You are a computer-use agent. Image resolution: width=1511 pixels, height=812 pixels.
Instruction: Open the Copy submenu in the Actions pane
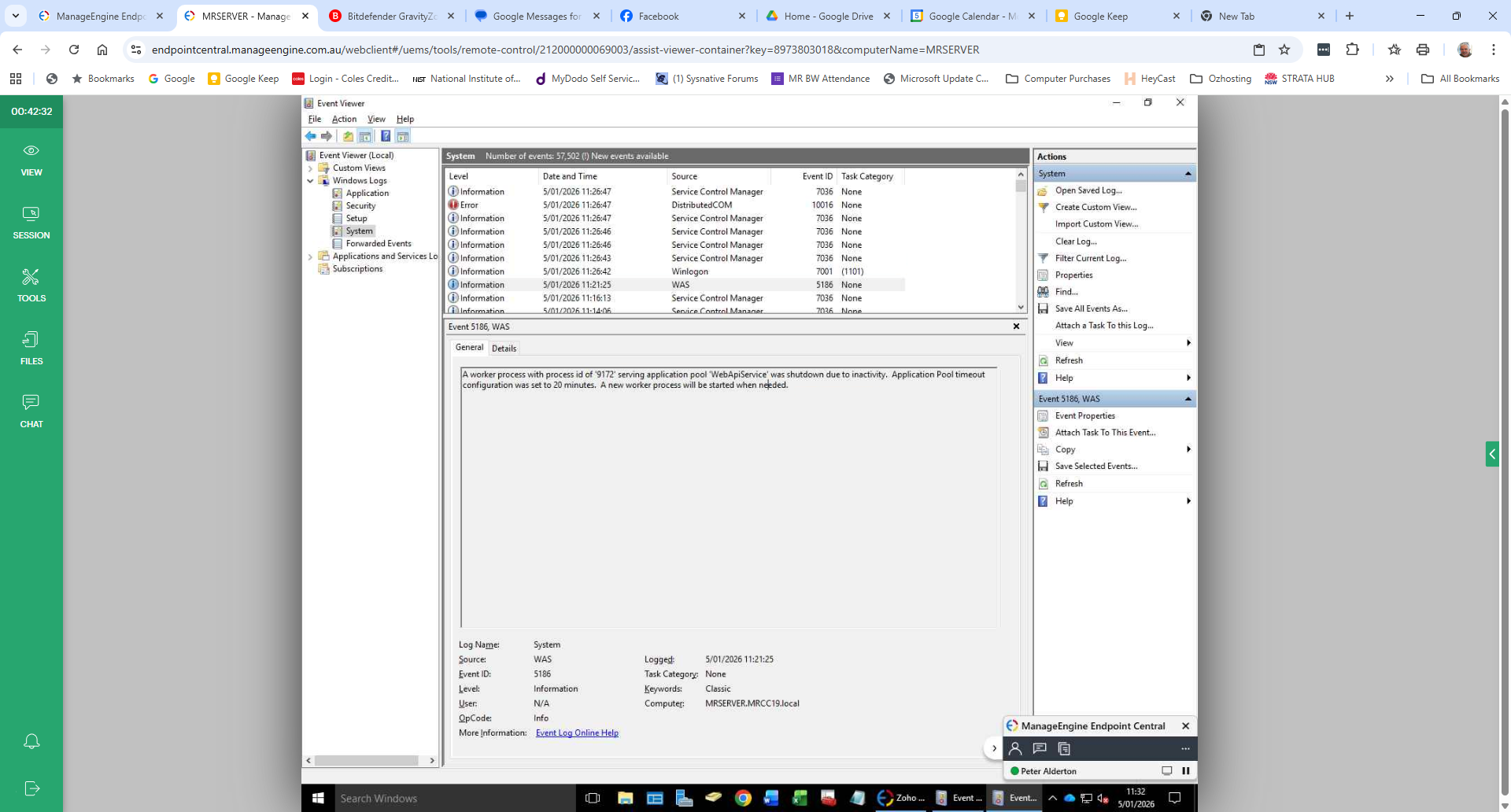coord(1114,449)
